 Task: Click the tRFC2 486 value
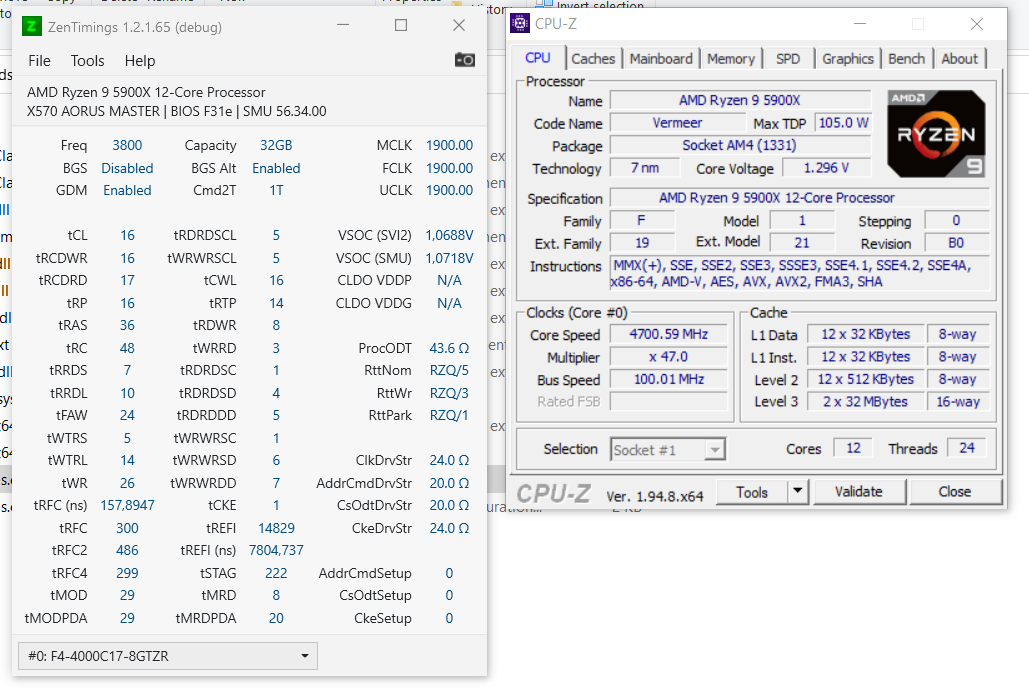(127, 550)
